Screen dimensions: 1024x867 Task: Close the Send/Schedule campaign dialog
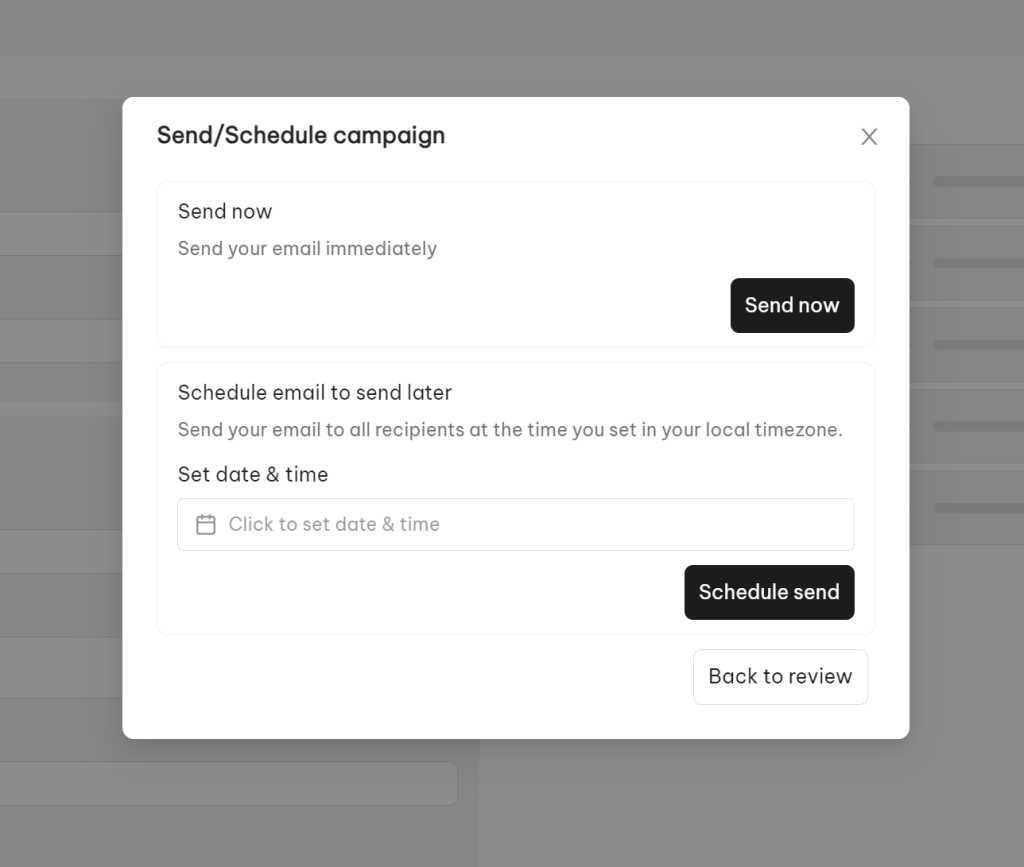(869, 136)
